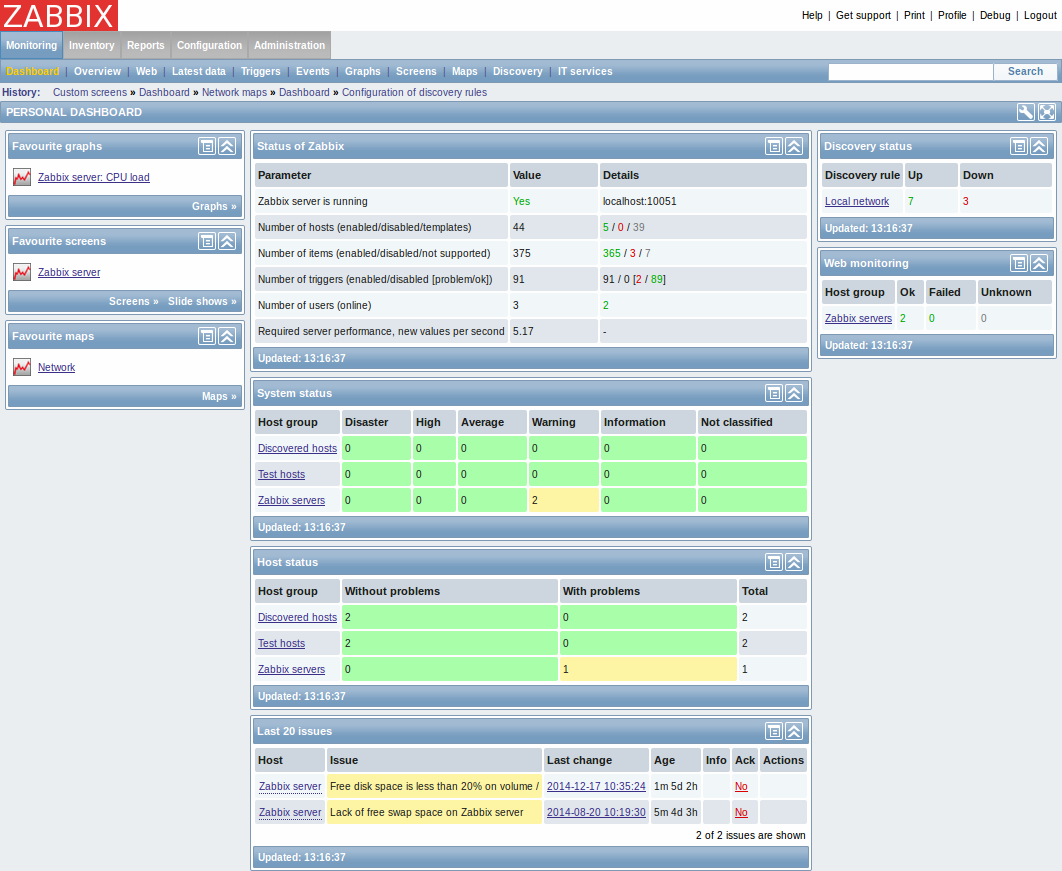Click the Zabbix logo
1062x871 pixels.
pyautogui.click(x=59, y=16)
